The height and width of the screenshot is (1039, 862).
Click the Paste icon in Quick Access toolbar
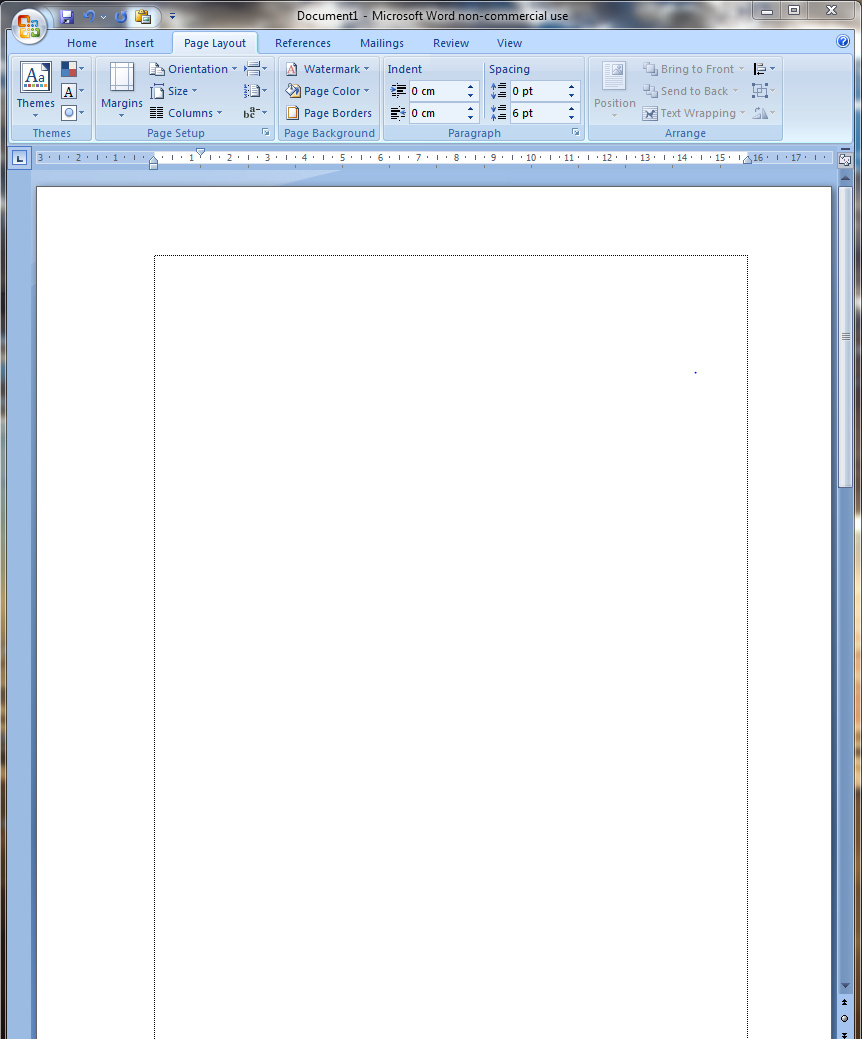point(143,17)
